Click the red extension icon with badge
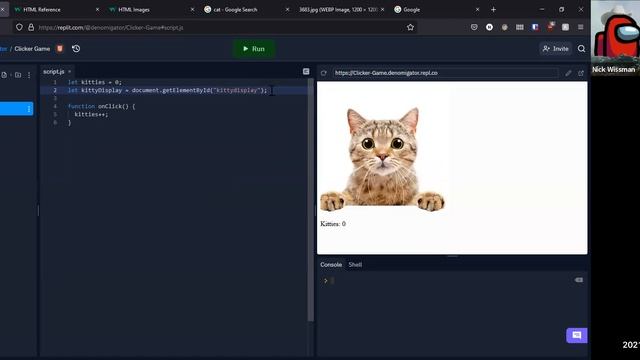Screen dimensions: 640x360 (x=551, y=27)
